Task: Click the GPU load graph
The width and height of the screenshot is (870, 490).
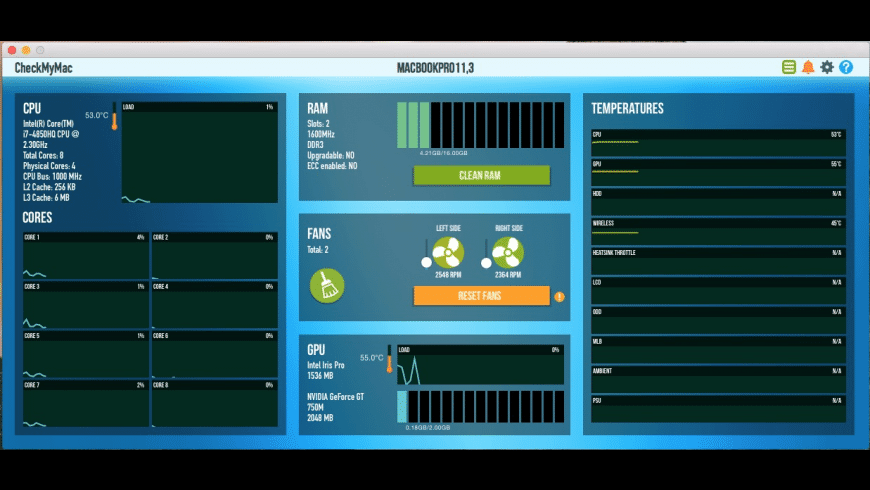Action: point(480,365)
